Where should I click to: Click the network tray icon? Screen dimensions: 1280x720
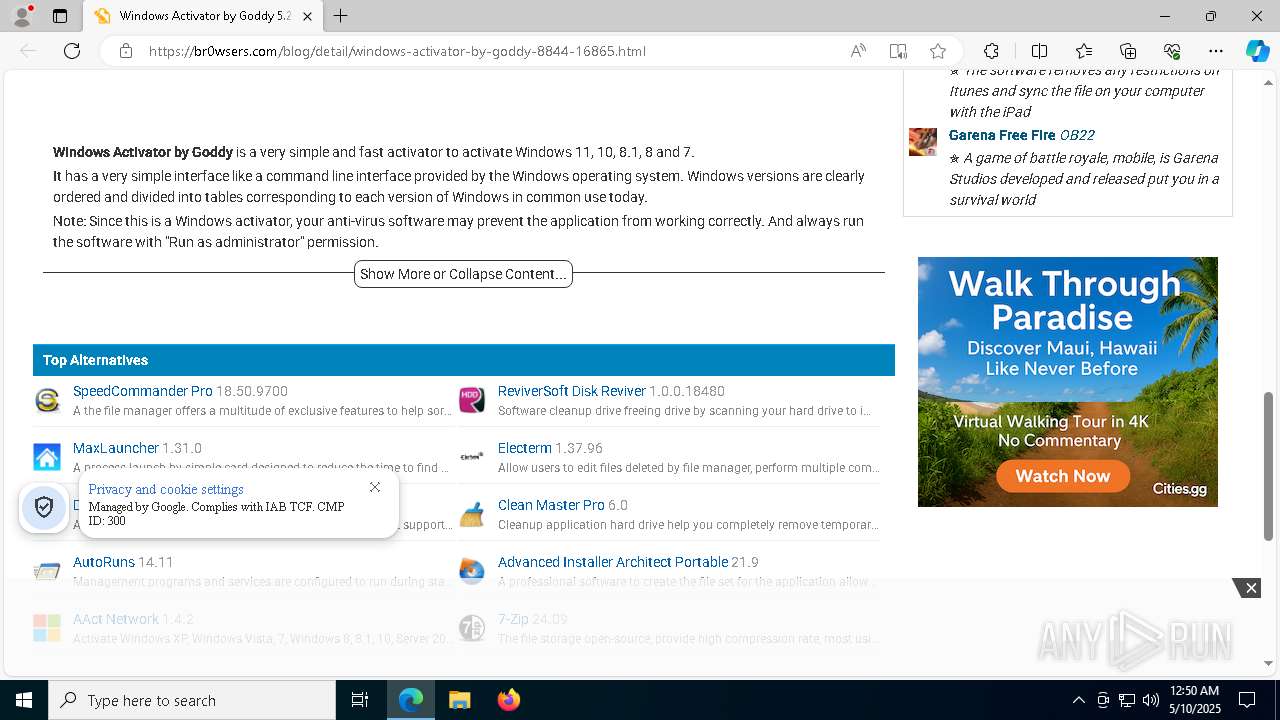[1127, 700]
